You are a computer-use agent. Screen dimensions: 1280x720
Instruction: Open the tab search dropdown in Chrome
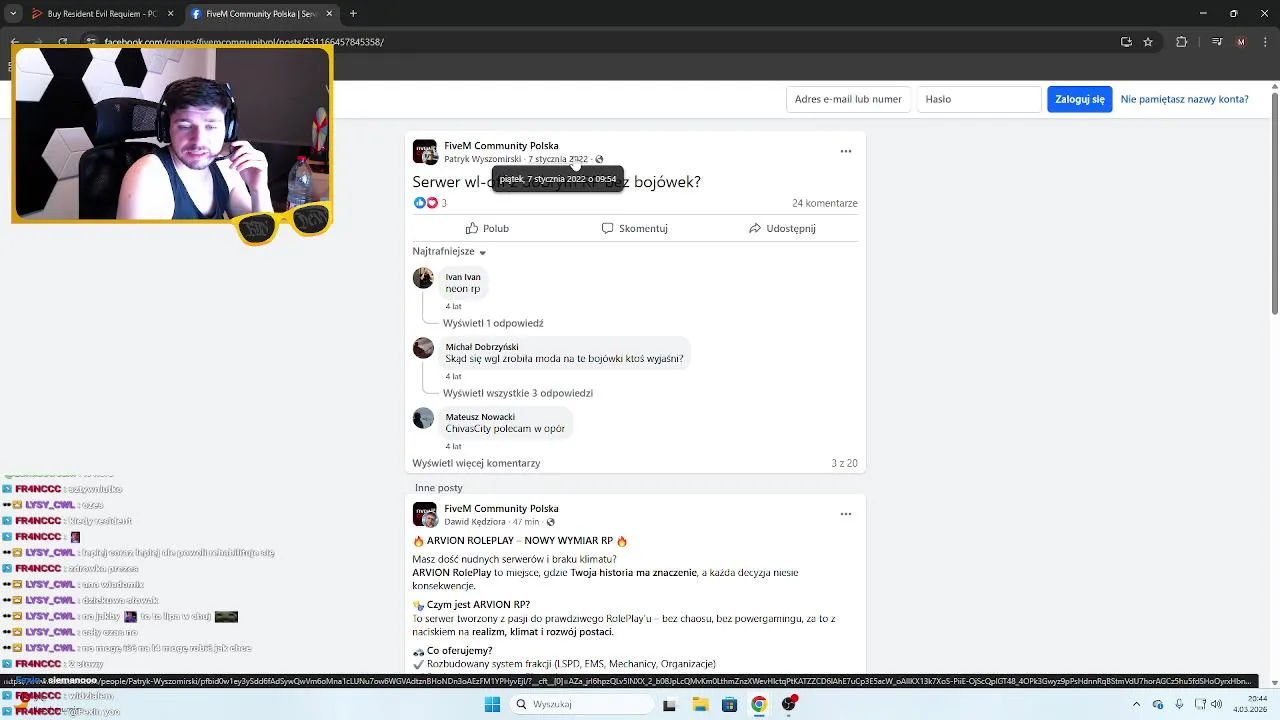[x=13, y=14]
